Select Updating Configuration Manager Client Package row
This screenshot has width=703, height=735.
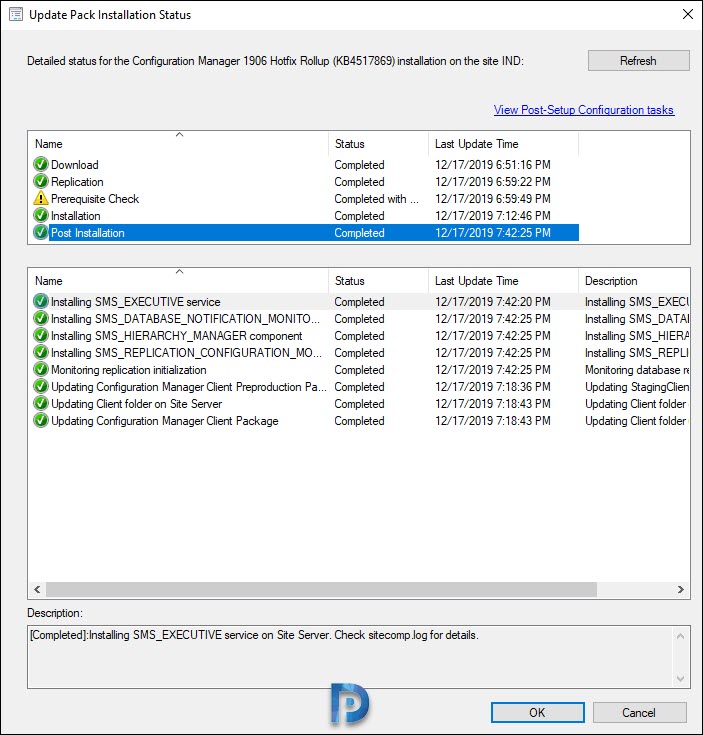coord(360,420)
